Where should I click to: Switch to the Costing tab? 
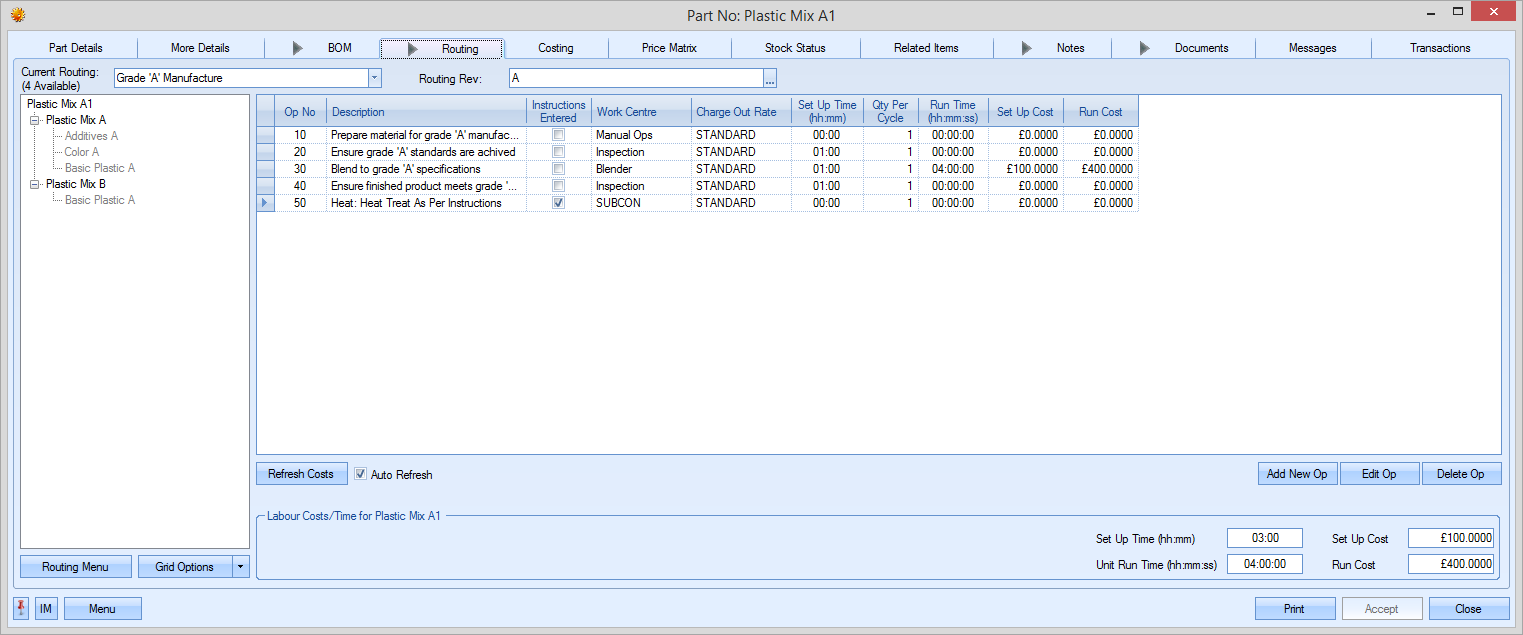[555, 48]
